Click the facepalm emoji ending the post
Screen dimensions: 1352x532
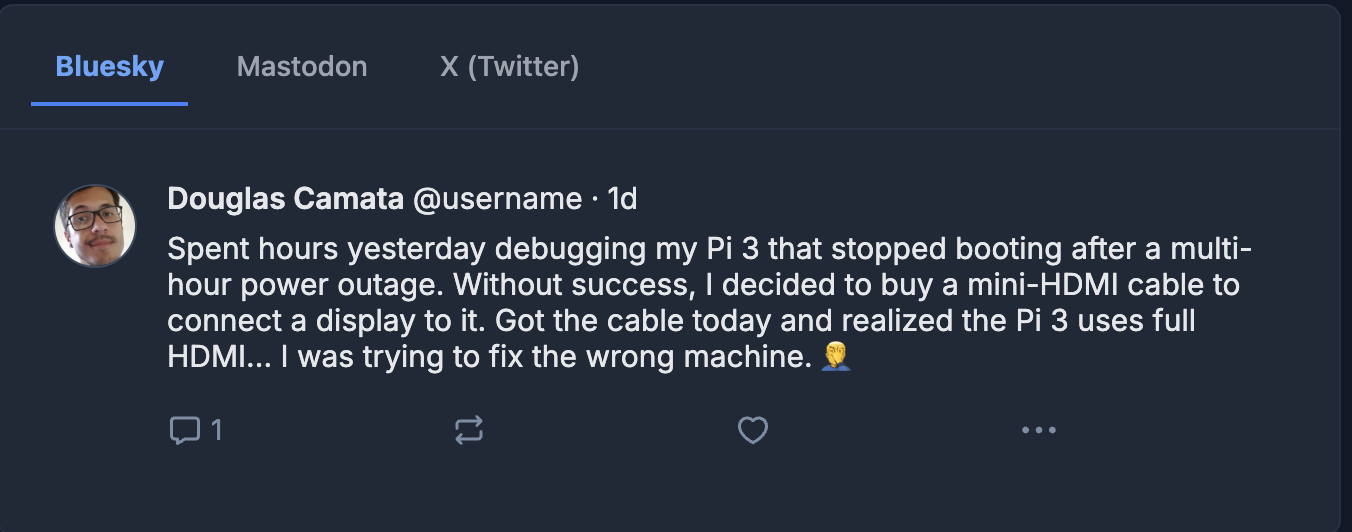tap(835, 357)
